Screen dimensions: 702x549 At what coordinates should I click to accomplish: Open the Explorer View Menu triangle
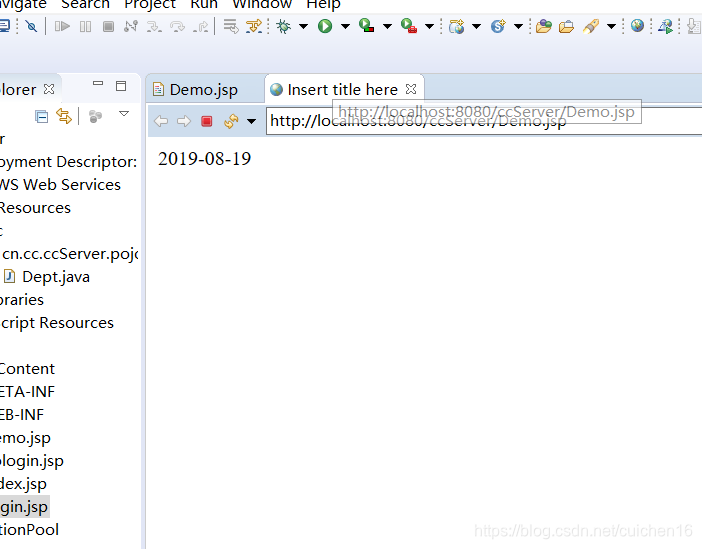click(x=124, y=114)
